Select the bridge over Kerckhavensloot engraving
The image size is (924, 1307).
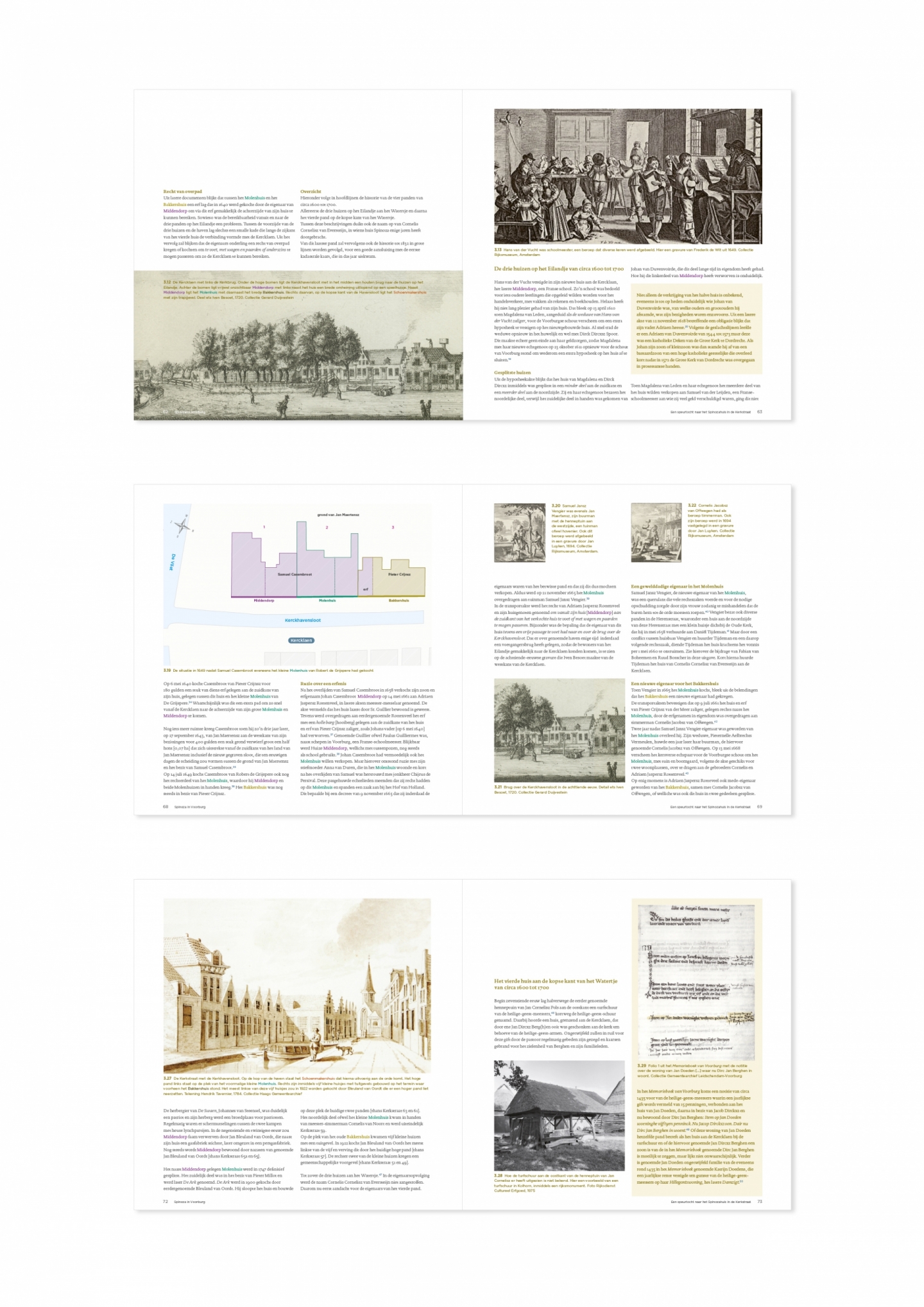[x=559, y=730]
